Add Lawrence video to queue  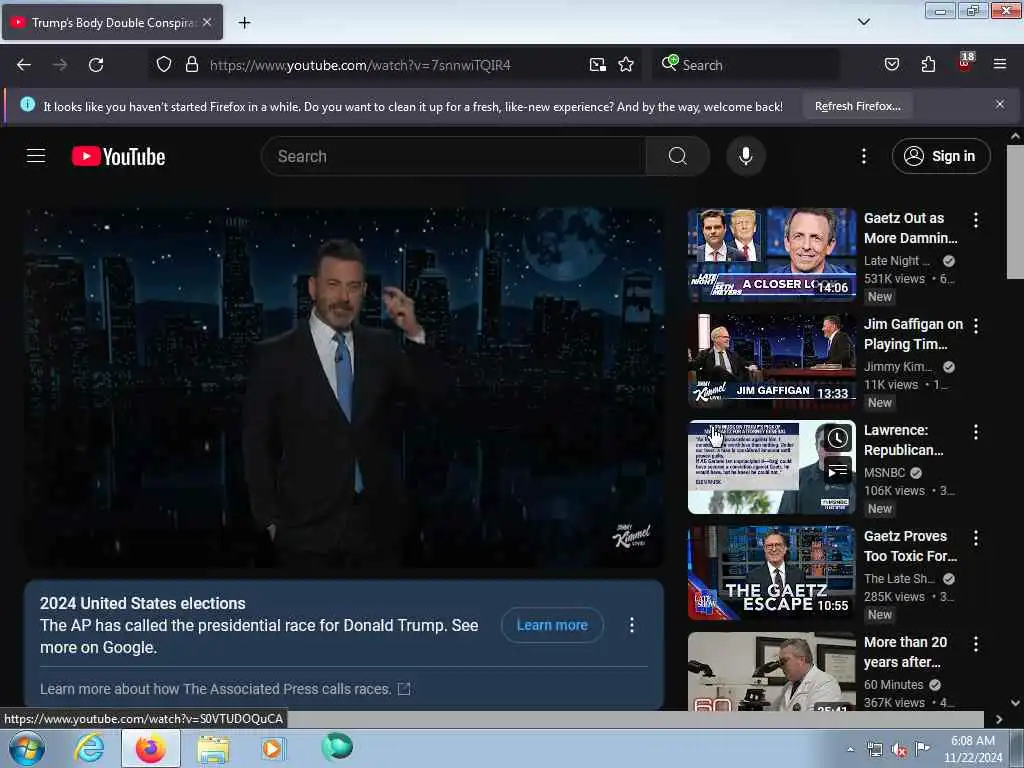pyautogui.click(x=837, y=470)
